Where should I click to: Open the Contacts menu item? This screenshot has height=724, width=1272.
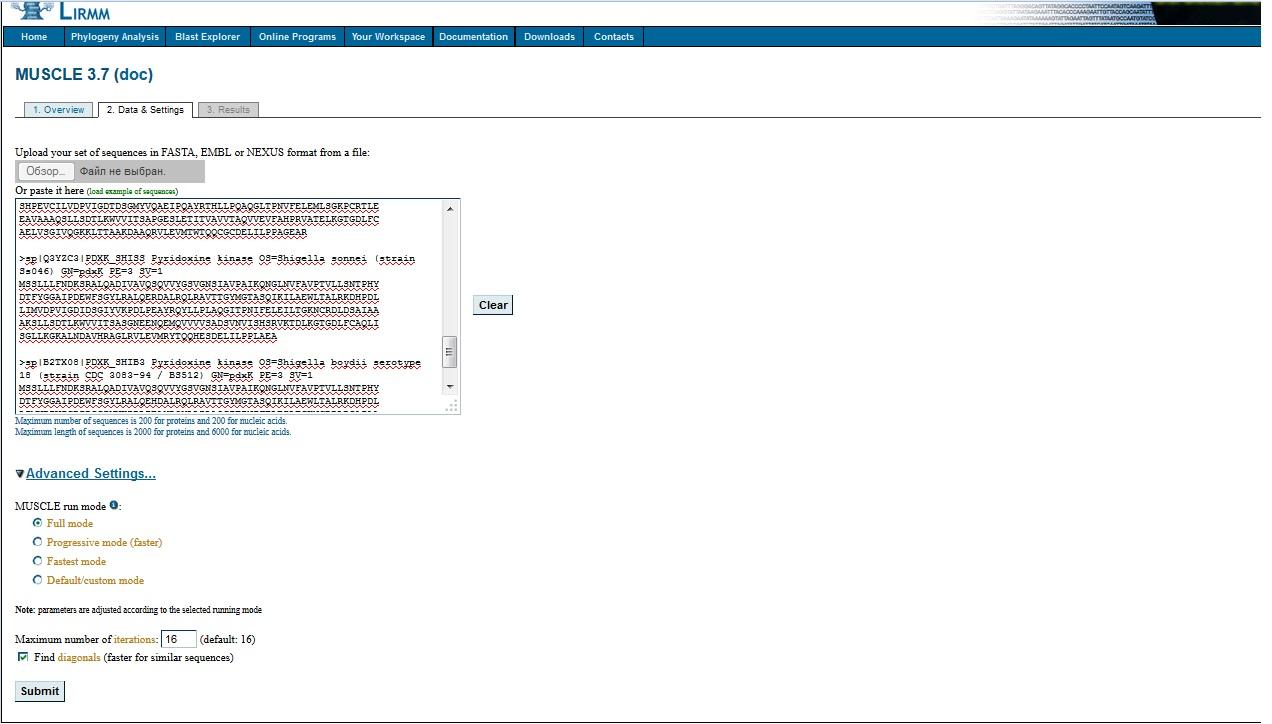(x=614, y=37)
